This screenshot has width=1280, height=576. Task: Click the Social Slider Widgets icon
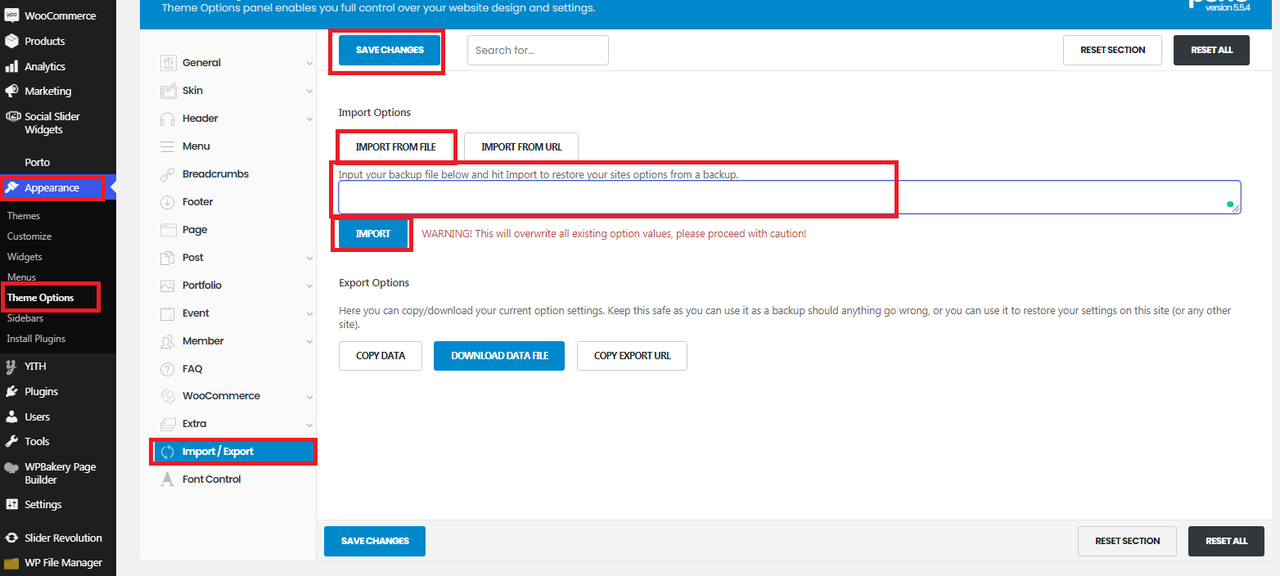coord(12,116)
